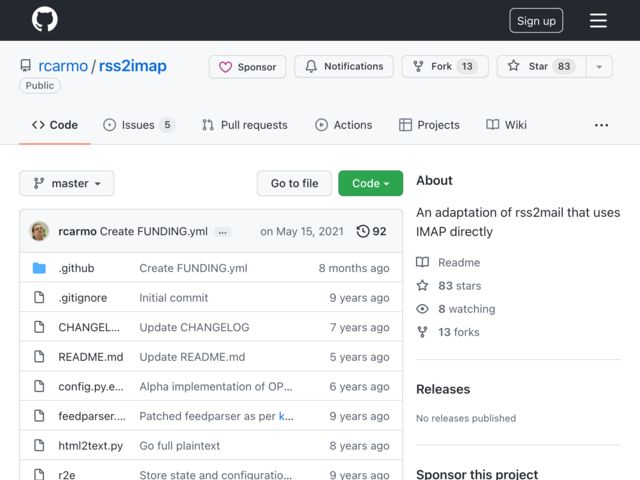
Task: Open the Create FUNDING.yml message in the .github row
Action: coord(193,268)
